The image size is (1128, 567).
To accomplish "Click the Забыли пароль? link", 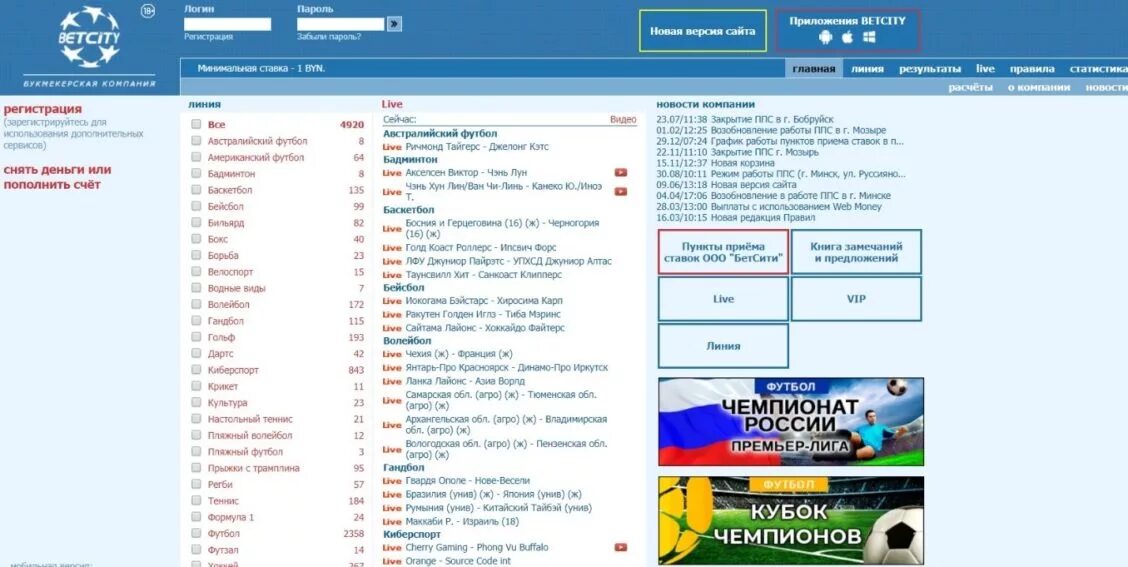I will 329,37.
